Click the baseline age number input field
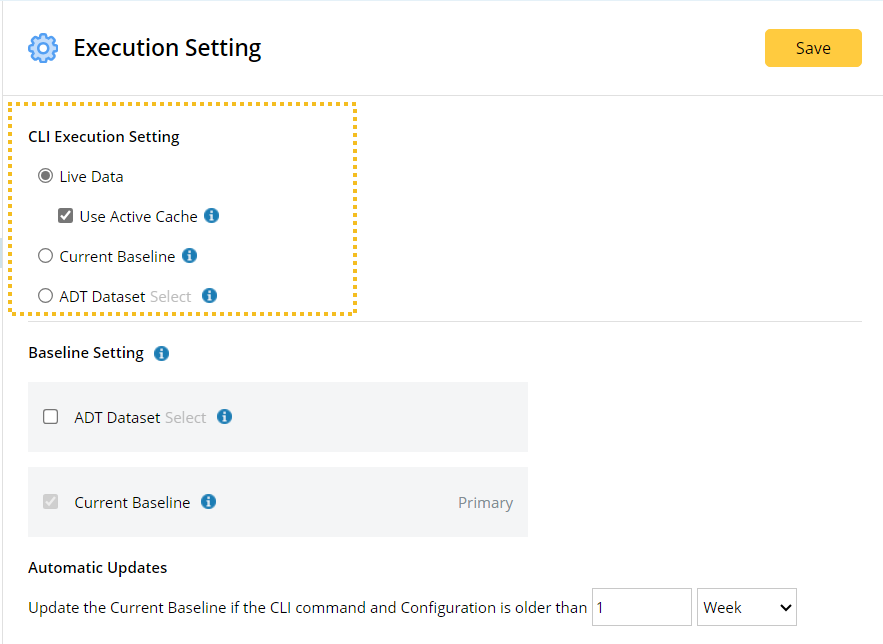 (x=641, y=607)
